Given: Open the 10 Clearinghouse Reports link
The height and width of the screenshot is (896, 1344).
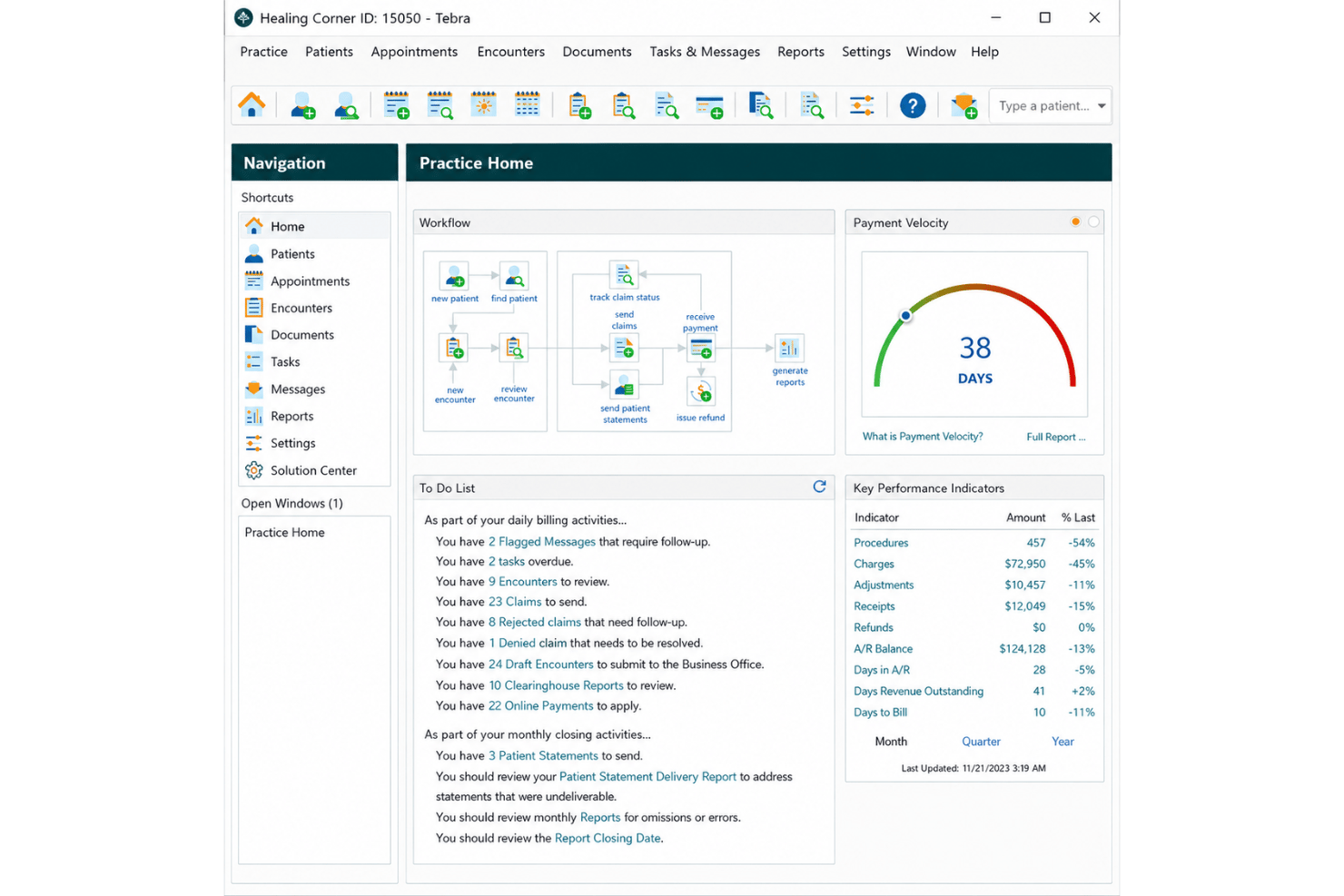Looking at the screenshot, I should (x=556, y=685).
